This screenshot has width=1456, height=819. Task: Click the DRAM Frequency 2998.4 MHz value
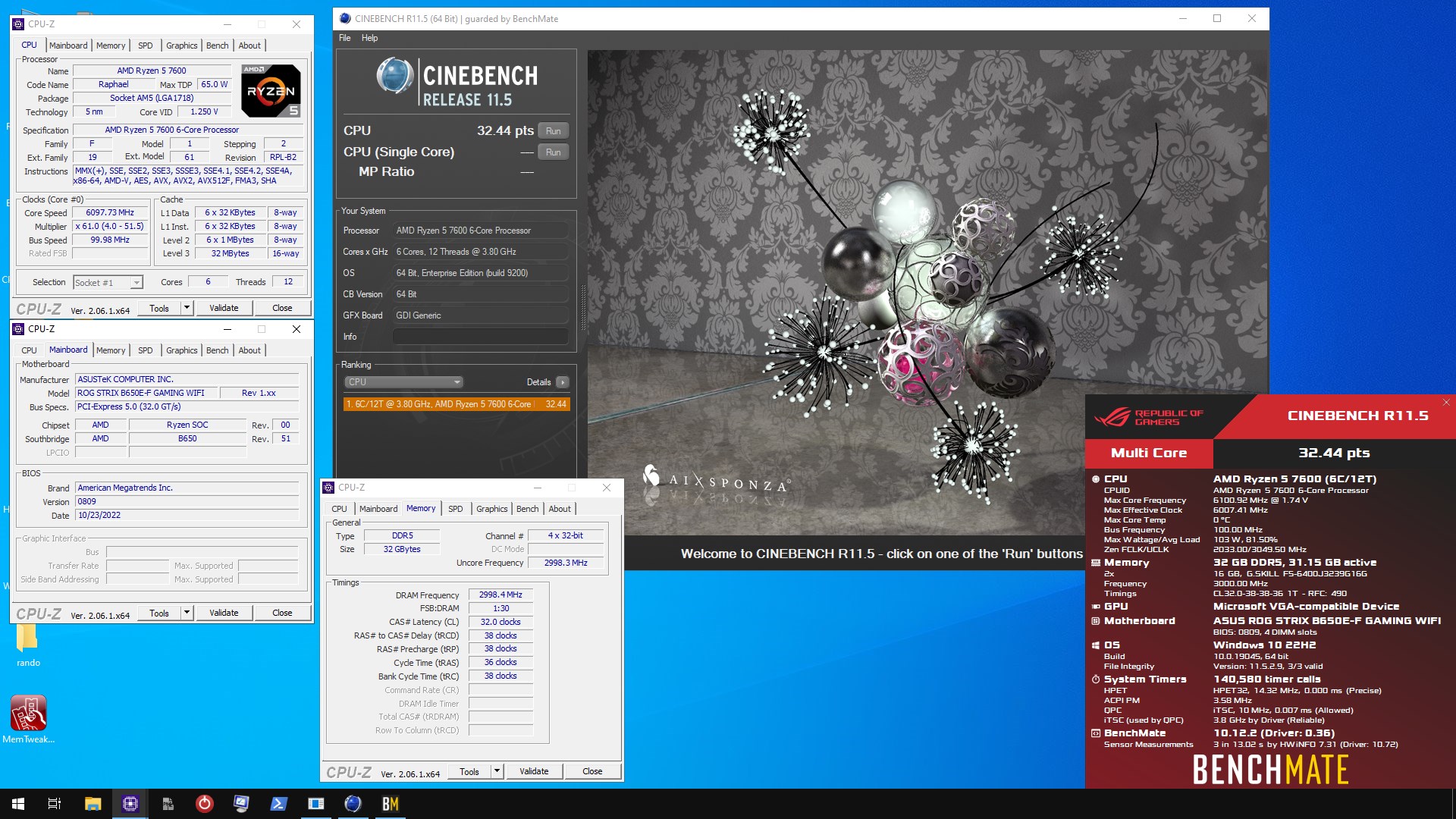tap(500, 595)
